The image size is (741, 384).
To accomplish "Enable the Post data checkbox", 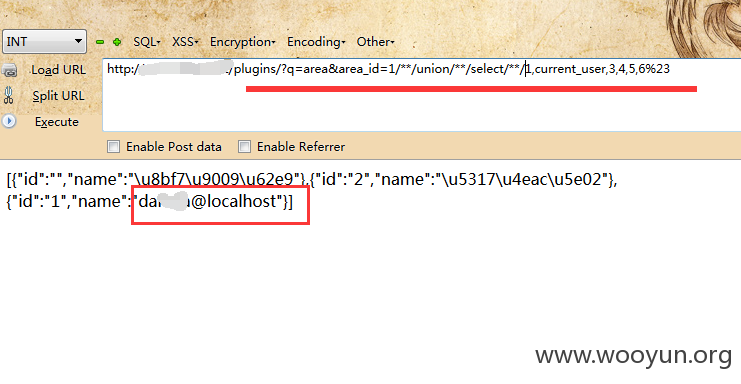I will pos(113,146).
